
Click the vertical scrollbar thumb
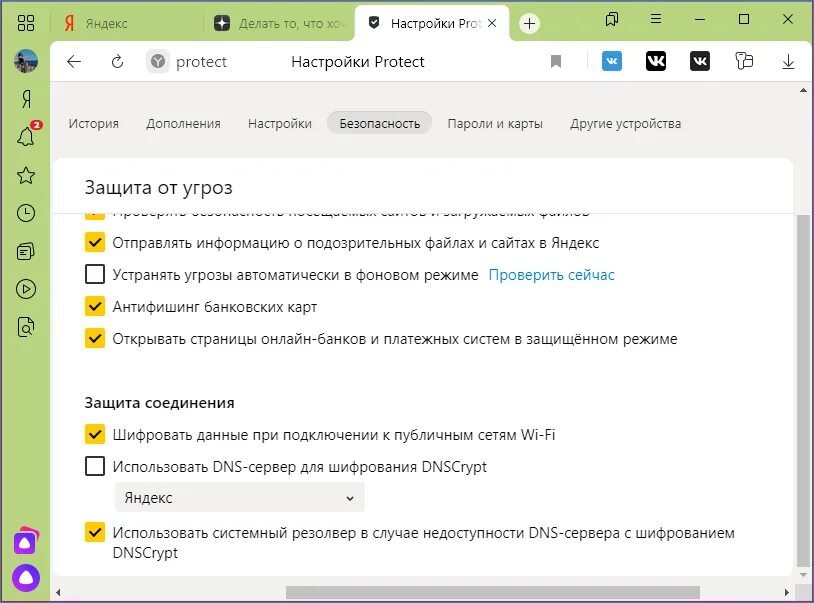803,390
